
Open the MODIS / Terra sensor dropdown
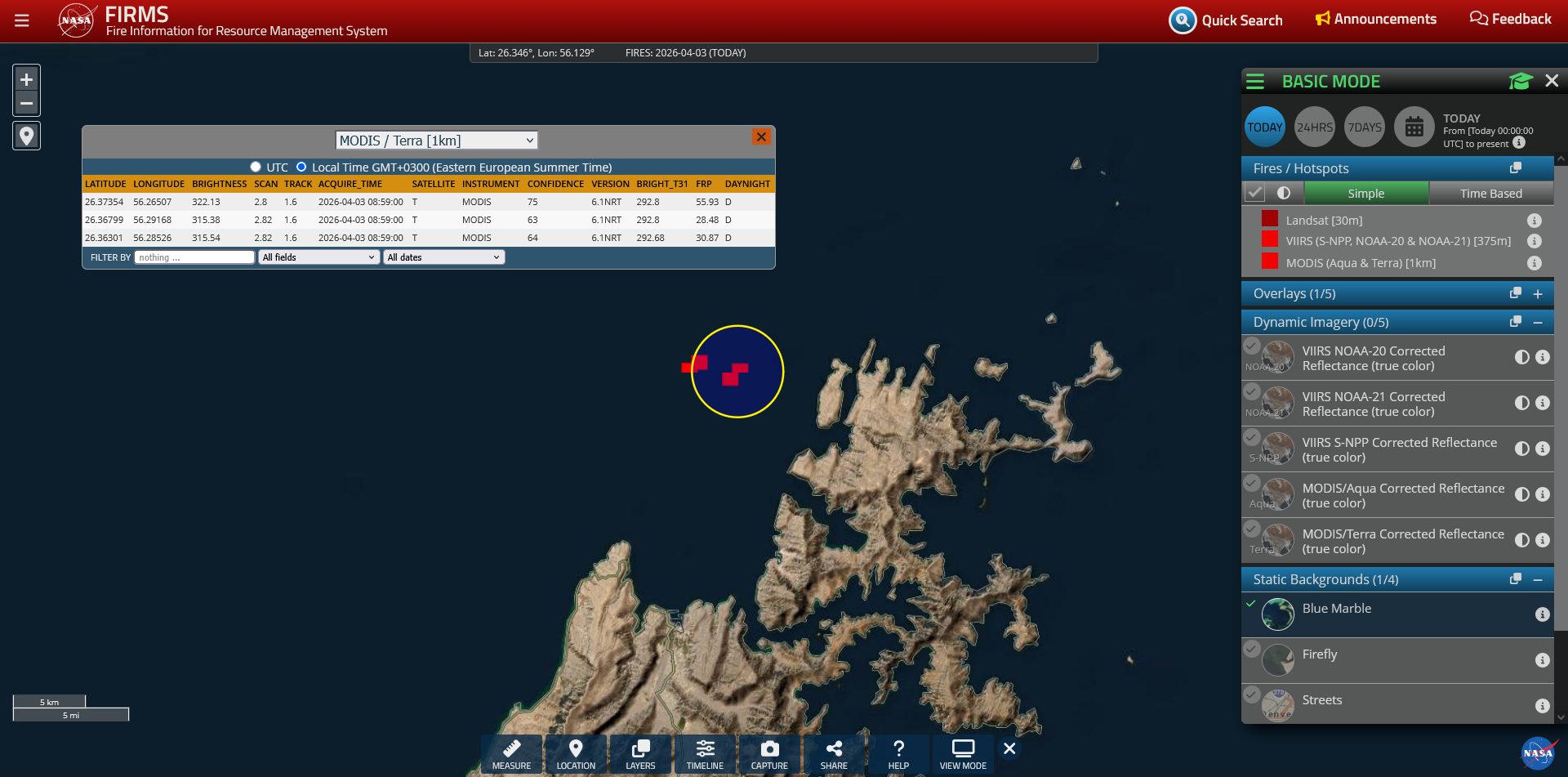(437, 141)
